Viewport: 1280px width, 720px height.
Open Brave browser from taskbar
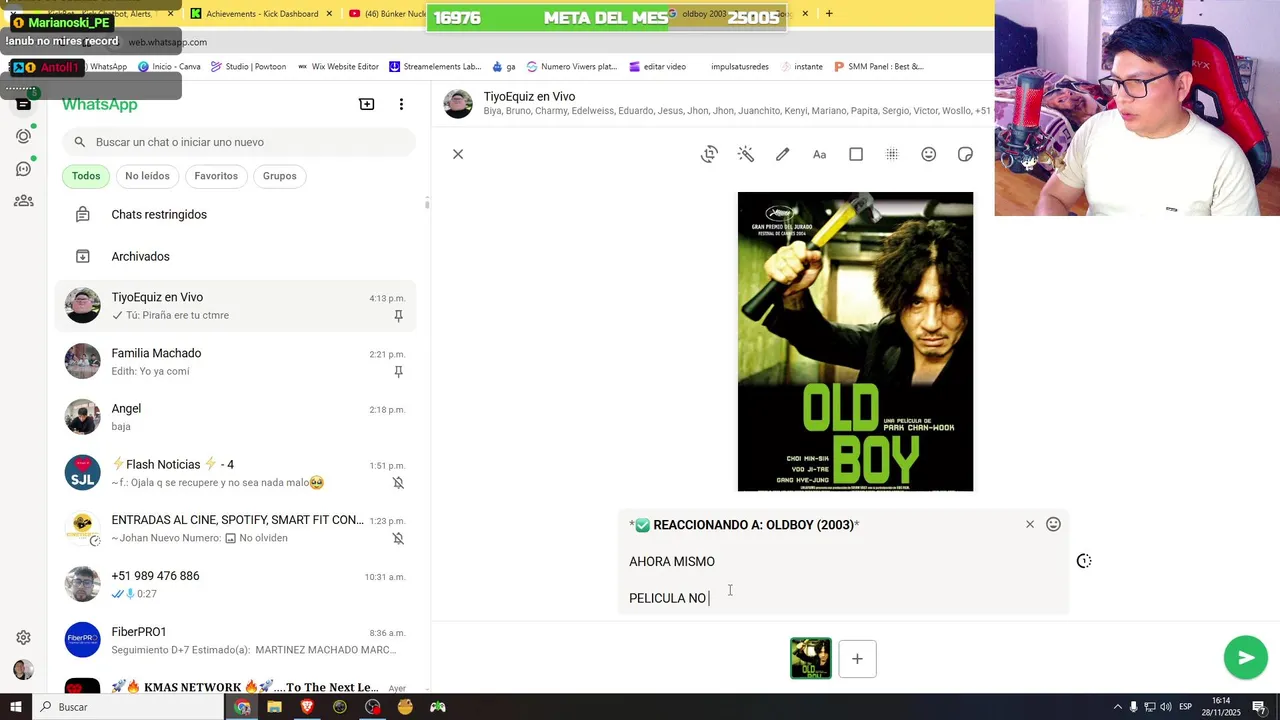click(307, 707)
